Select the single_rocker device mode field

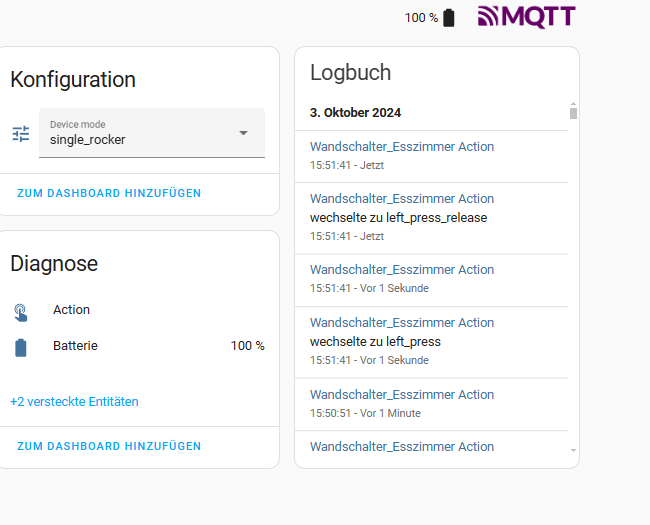(x=152, y=133)
